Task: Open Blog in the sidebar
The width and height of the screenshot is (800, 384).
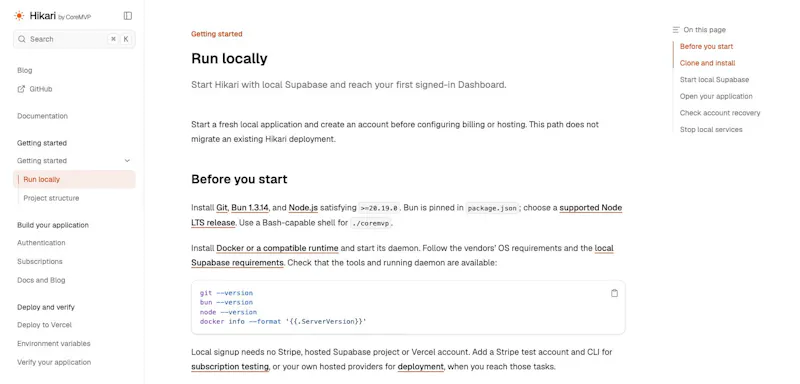Action: tap(24, 70)
